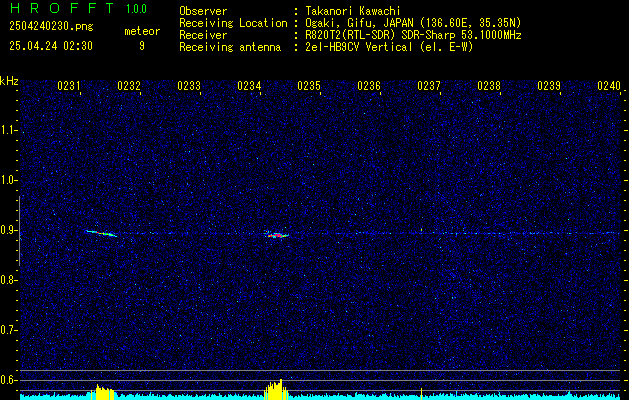Click the kHz axis unit label
Image resolution: width=629 pixels, height=400 pixels.
tap(9, 81)
